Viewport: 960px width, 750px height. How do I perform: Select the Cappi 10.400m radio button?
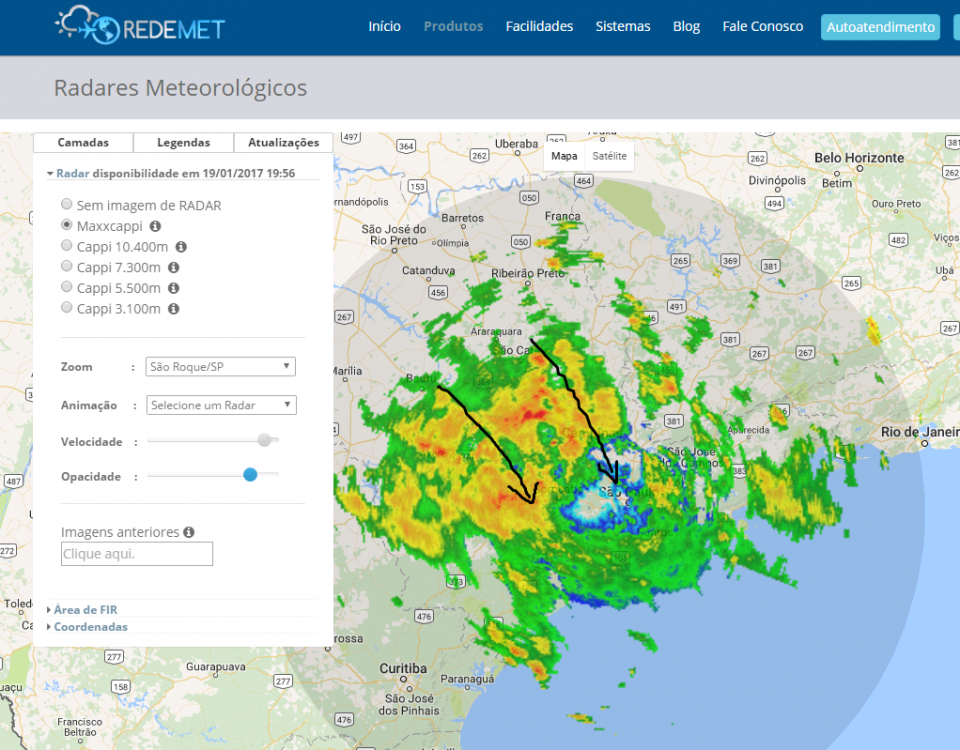[67, 246]
